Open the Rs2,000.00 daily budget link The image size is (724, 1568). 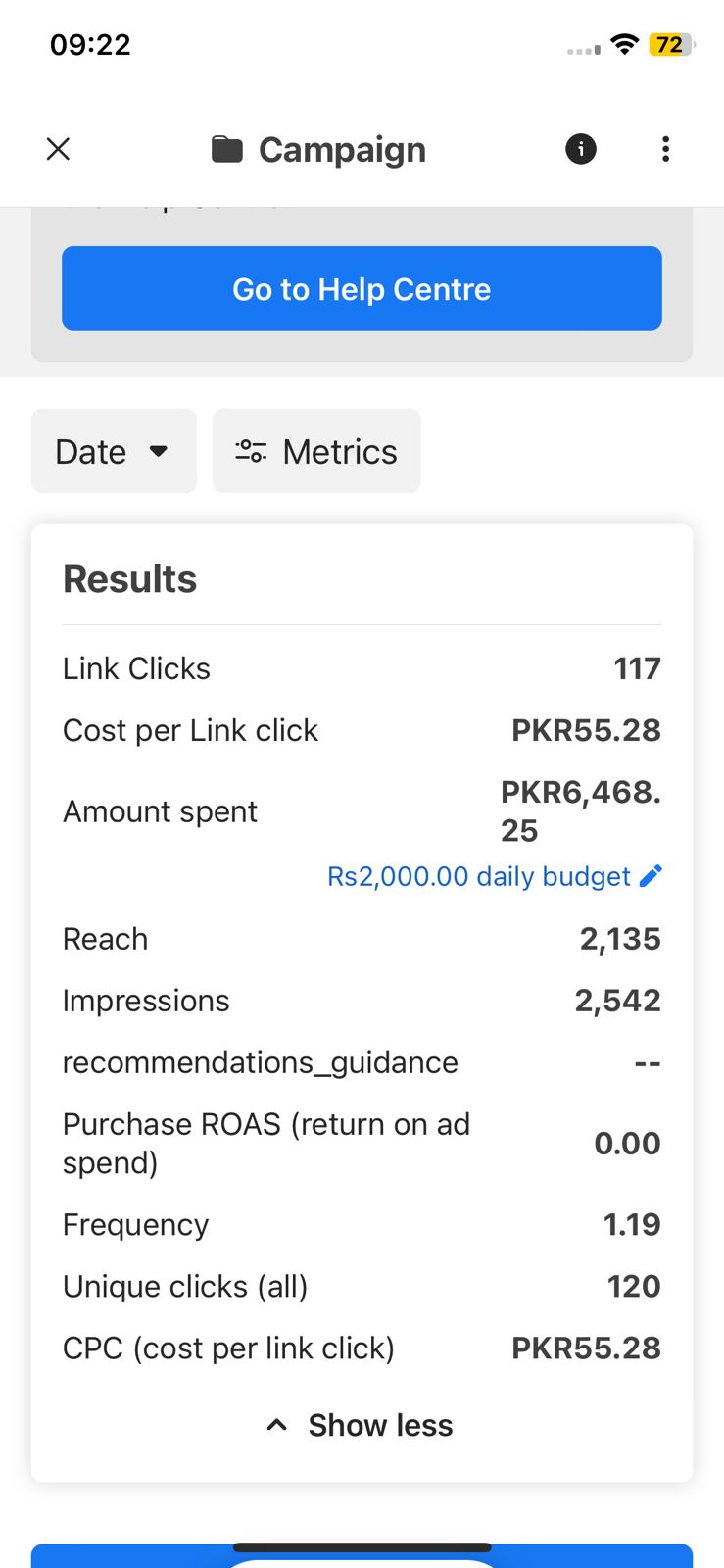pyautogui.click(x=478, y=876)
